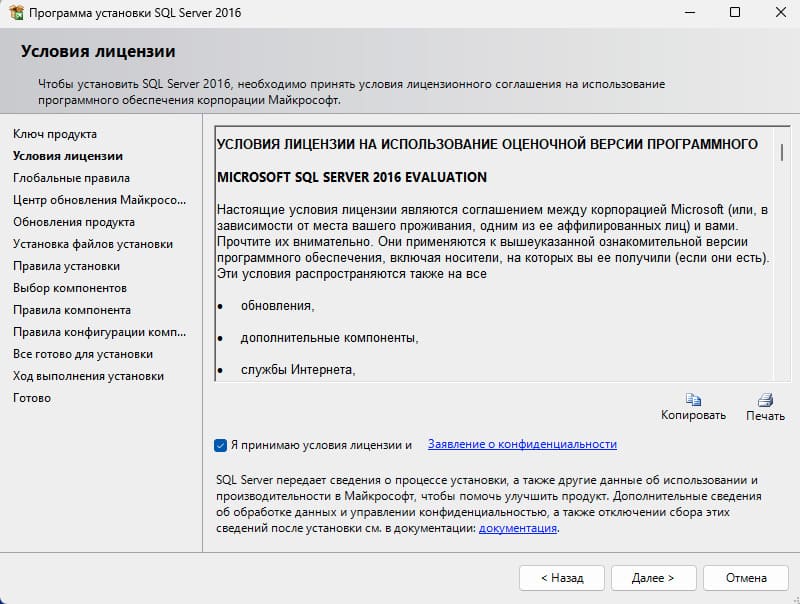Maximize the SQL Server setup window
800x604 pixels.
tap(735, 12)
